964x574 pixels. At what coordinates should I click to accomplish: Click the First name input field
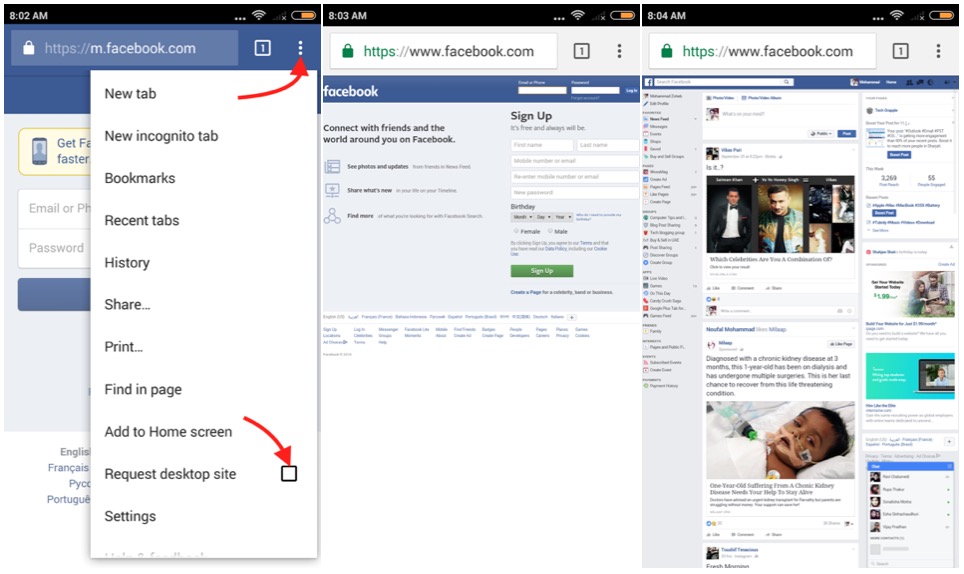click(x=541, y=146)
